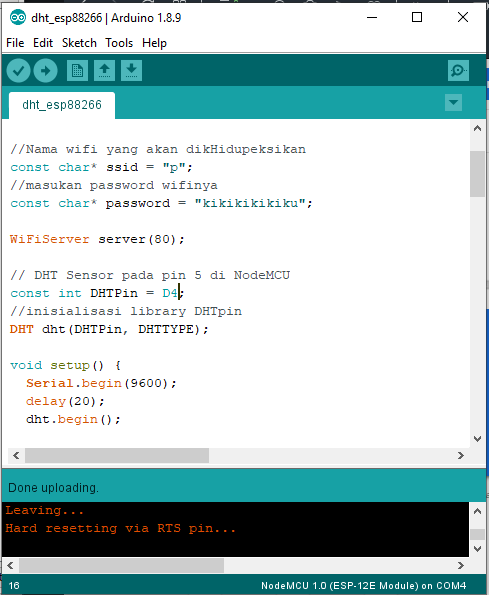Click the DHTTYPE argument in code
The width and height of the screenshot is (489, 595).
[166, 329]
